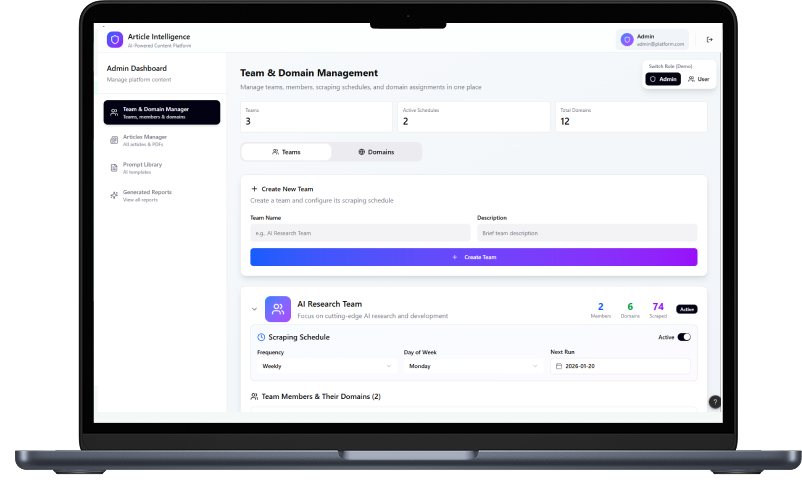The height and width of the screenshot is (485, 802).
Task: Click the 6 Domains stat
Action: (630, 310)
